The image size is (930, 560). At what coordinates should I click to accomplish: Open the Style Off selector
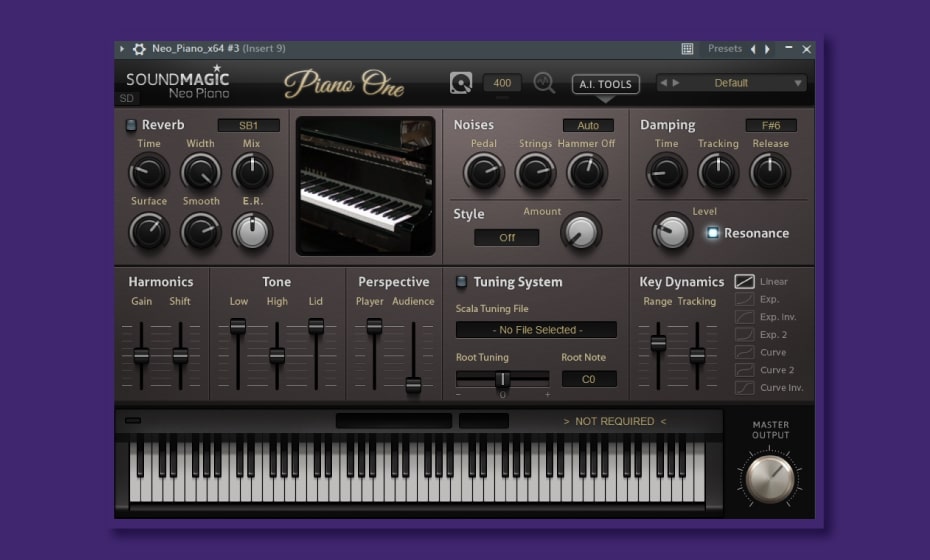click(x=507, y=238)
